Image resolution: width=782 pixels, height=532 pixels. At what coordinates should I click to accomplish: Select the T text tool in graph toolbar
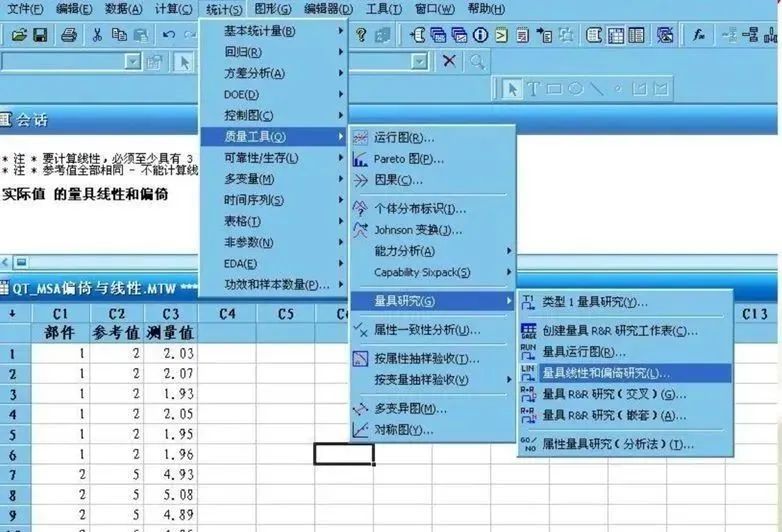tap(533, 89)
